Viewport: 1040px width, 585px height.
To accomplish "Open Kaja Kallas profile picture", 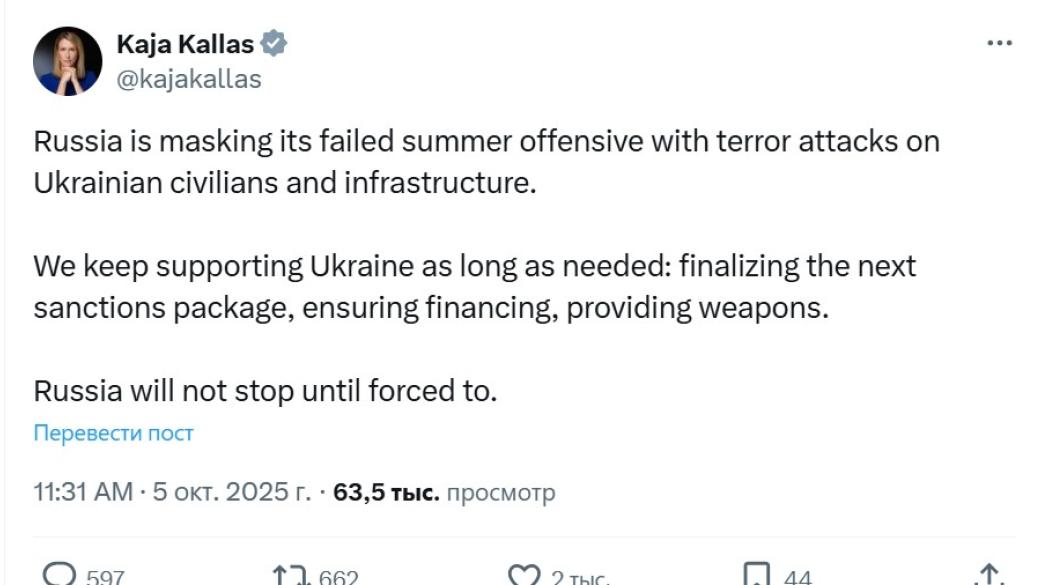I will coord(68,61).
